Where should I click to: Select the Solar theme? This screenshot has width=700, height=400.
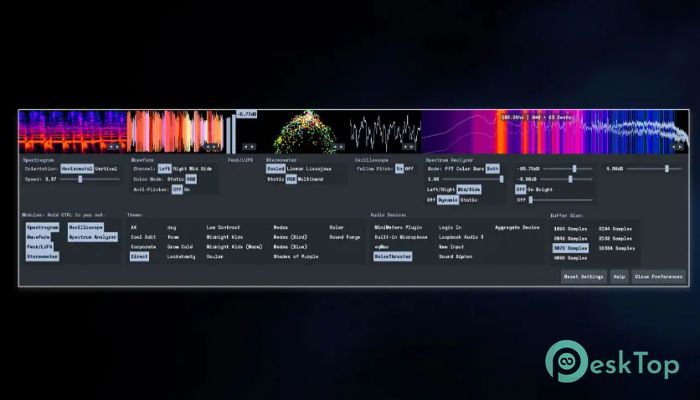coord(336,228)
